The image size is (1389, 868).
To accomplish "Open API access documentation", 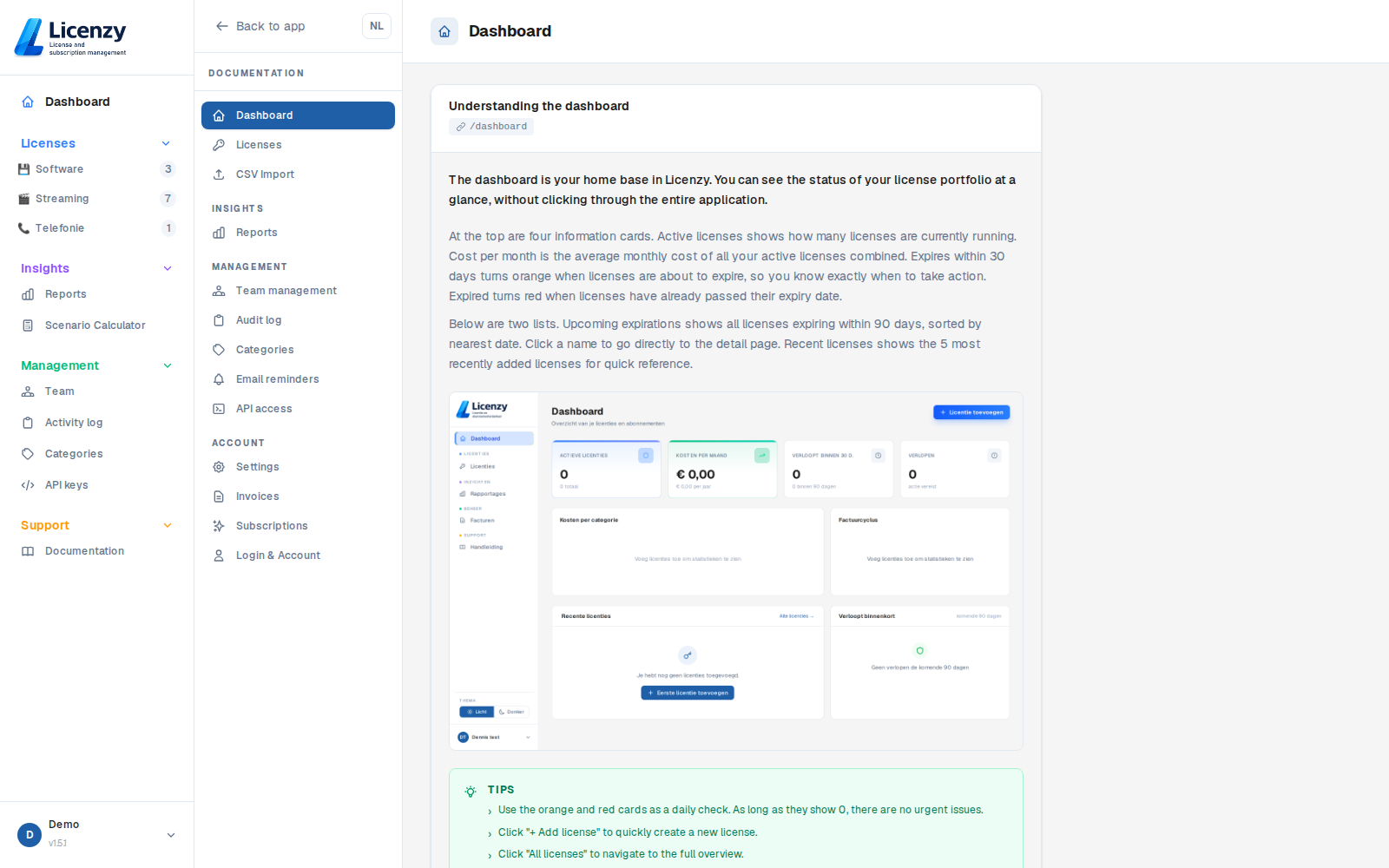I will (x=298, y=409).
